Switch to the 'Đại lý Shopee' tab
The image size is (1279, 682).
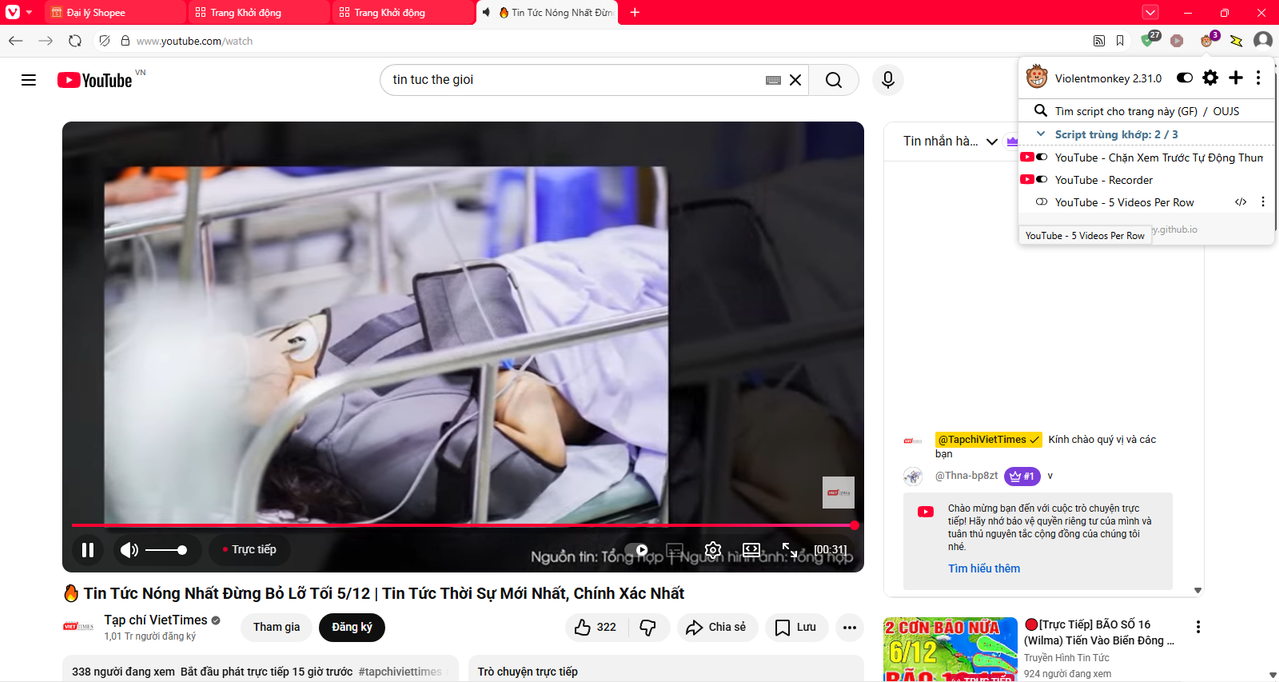click(96, 12)
